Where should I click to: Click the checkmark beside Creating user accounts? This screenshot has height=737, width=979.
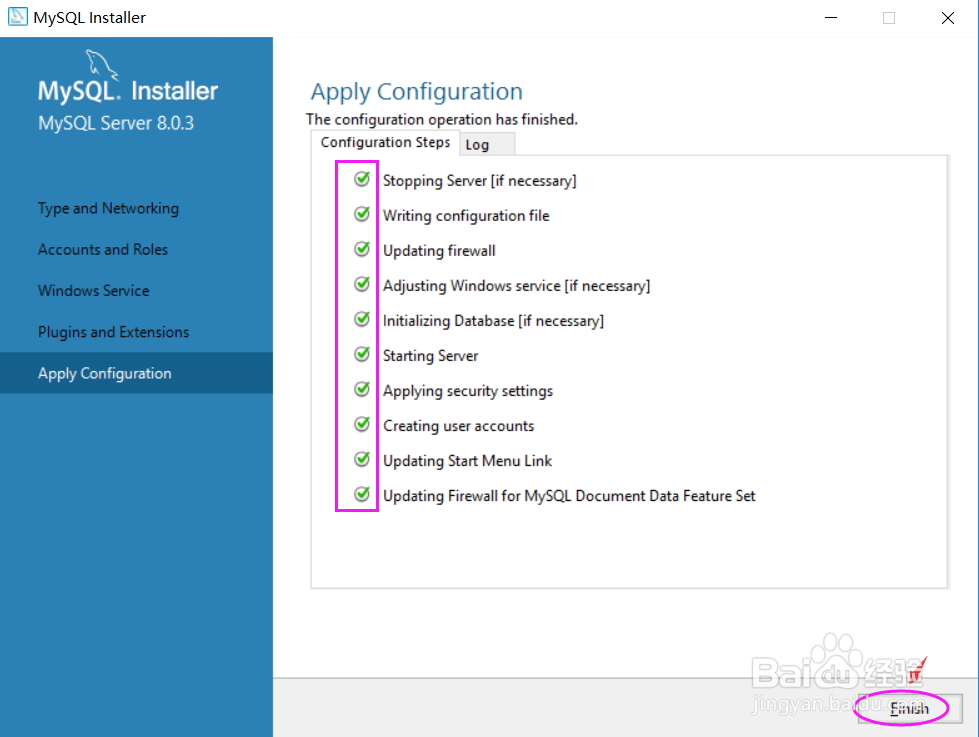click(x=359, y=423)
